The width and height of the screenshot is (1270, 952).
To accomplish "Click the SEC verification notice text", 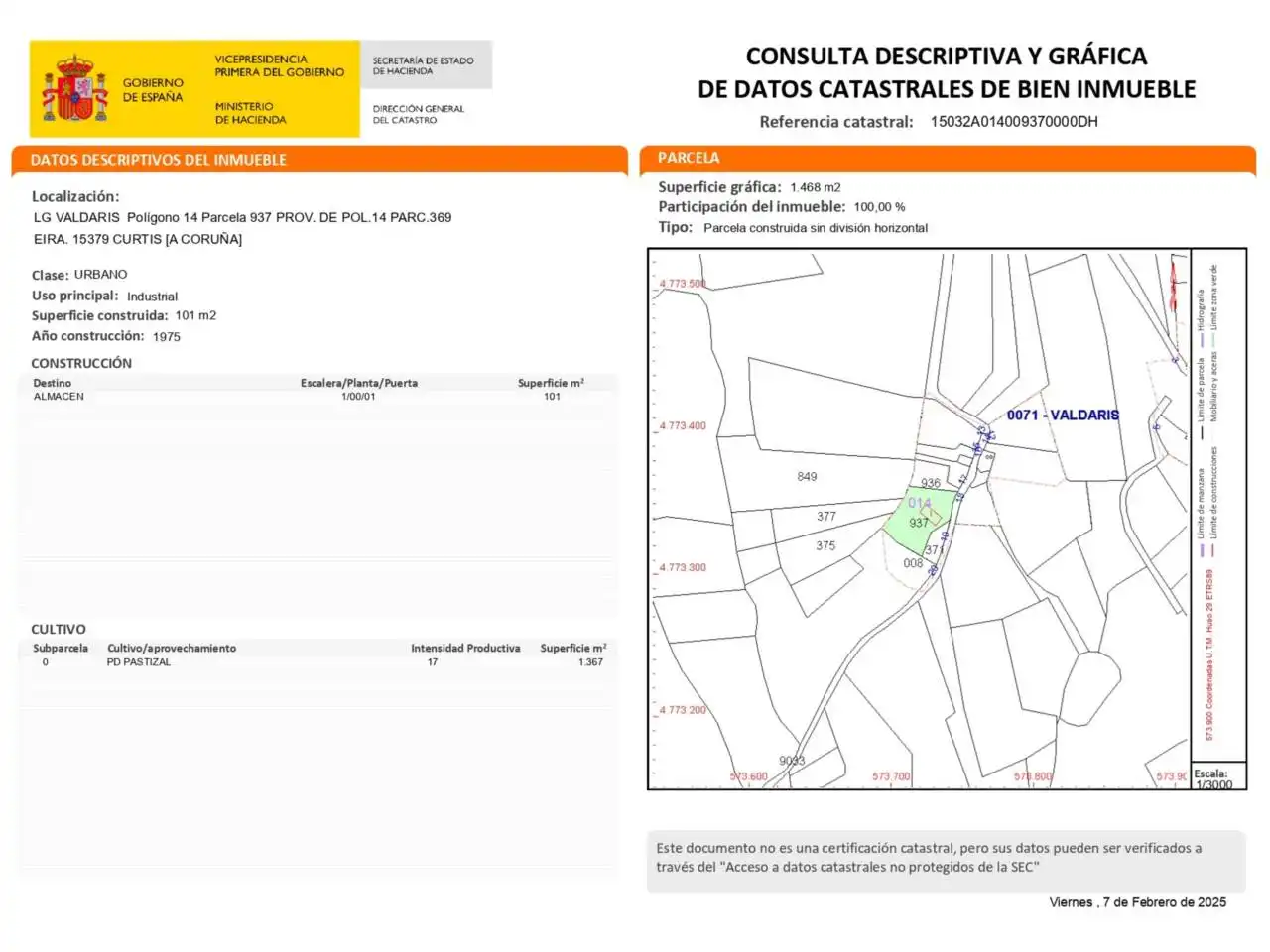I will [x=929, y=858].
